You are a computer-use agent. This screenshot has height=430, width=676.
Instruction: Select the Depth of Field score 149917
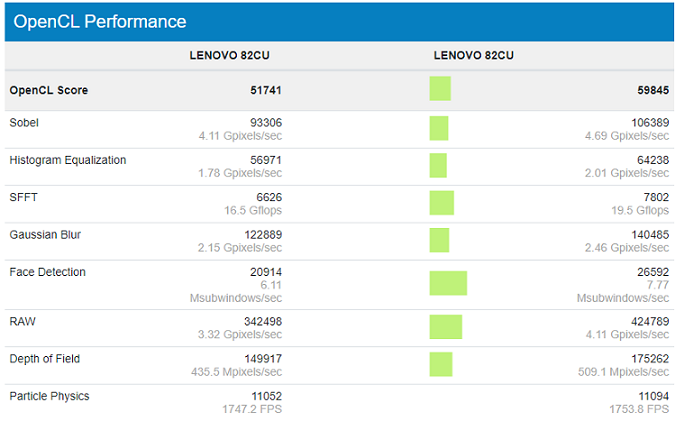click(263, 359)
